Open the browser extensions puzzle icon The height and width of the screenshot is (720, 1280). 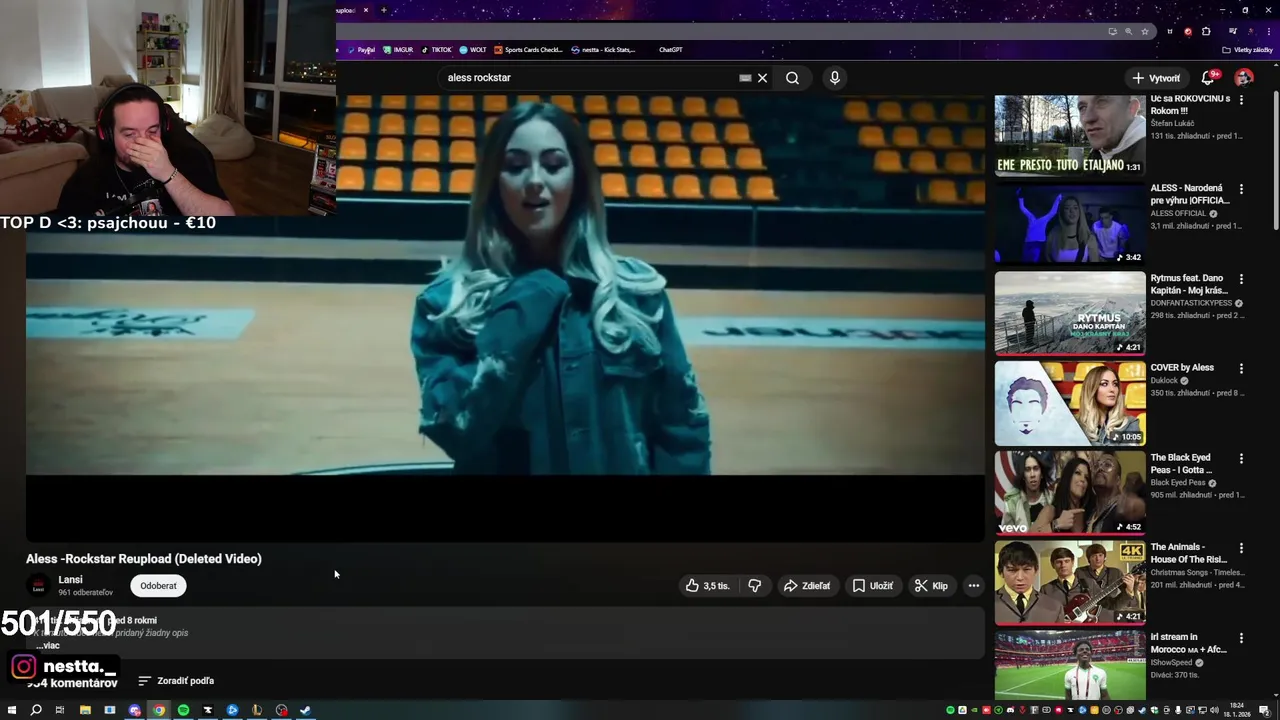[1206, 31]
